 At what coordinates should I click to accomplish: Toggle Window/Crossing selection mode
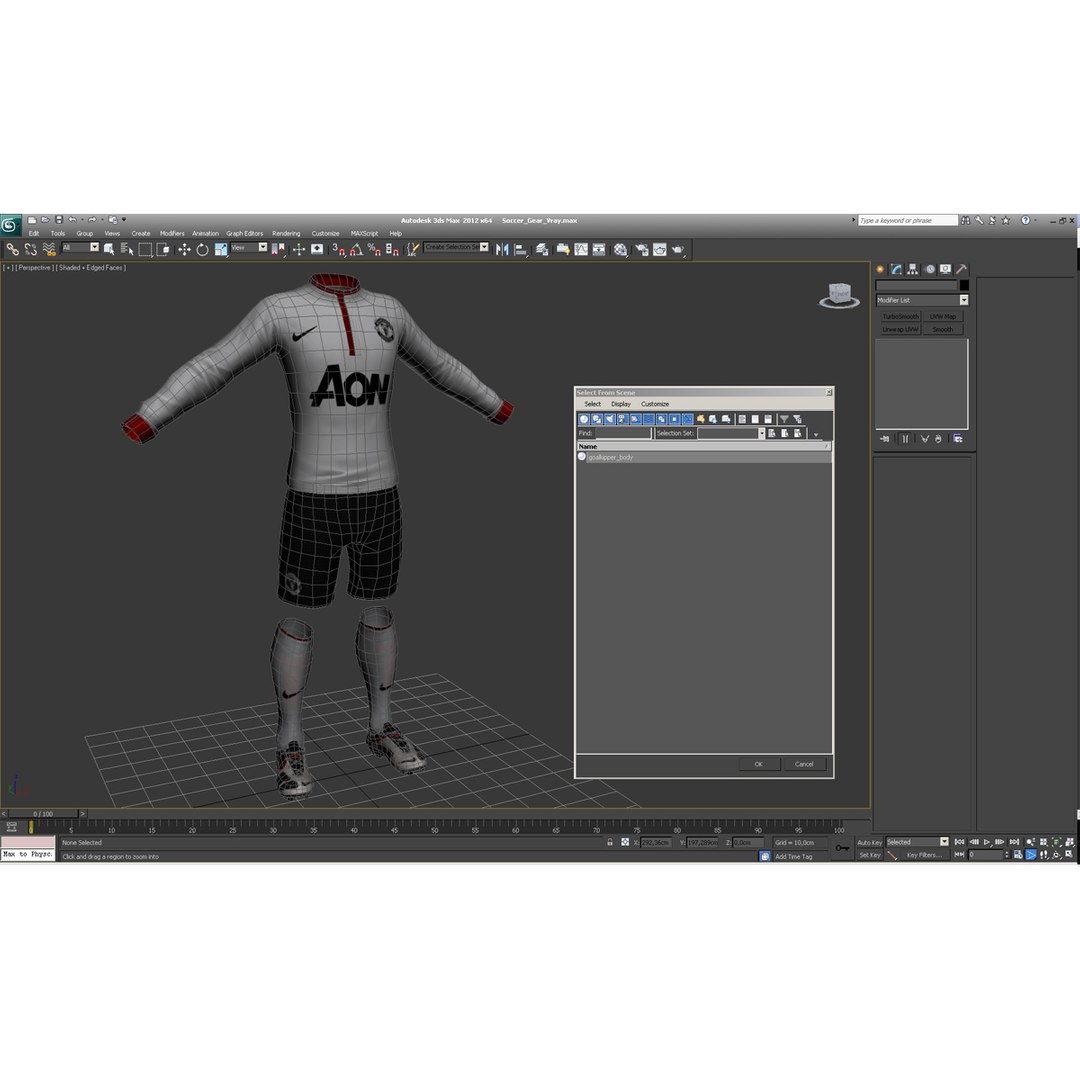(x=163, y=249)
